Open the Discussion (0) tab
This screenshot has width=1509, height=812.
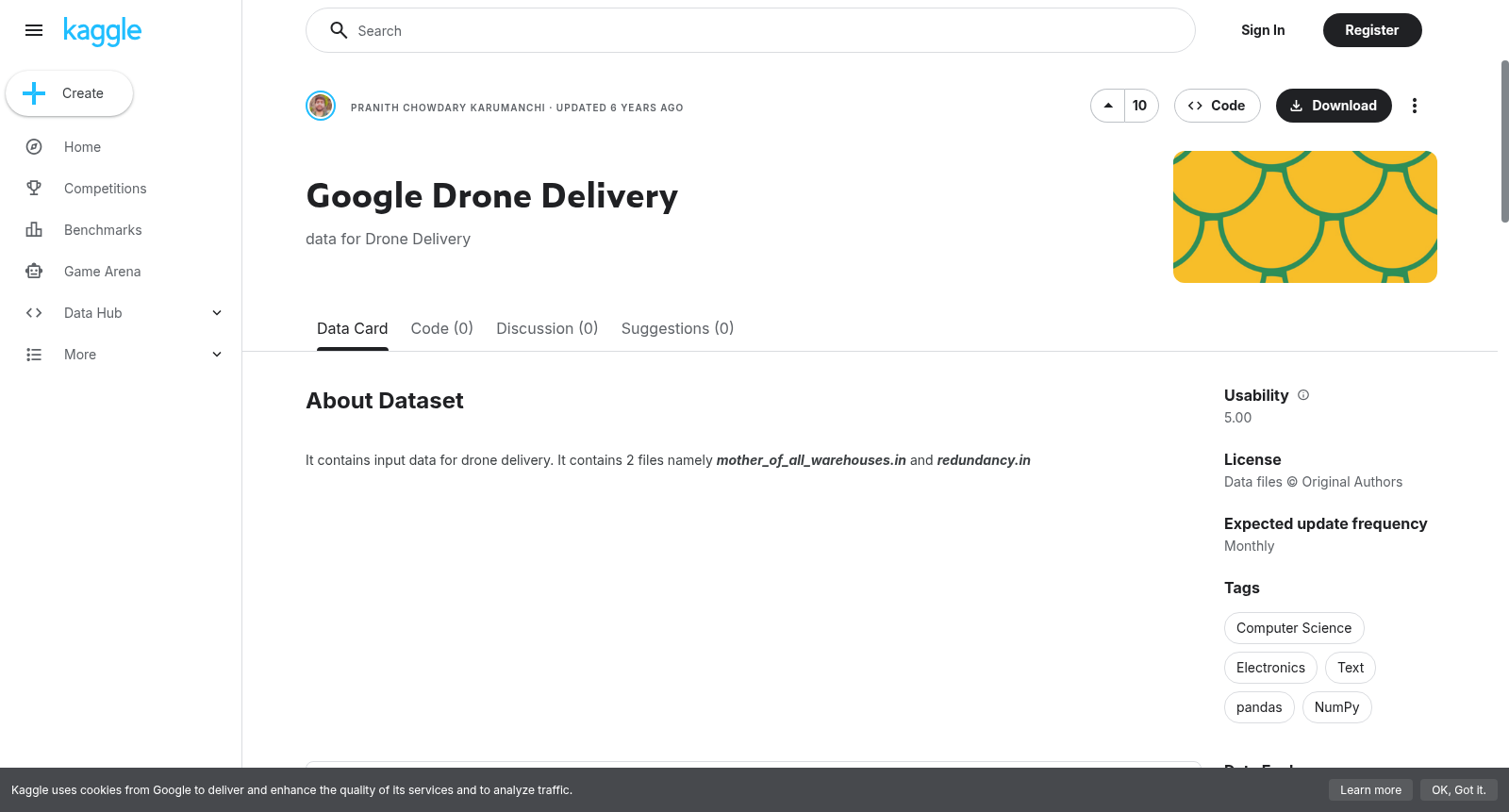click(x=547, y=328)
